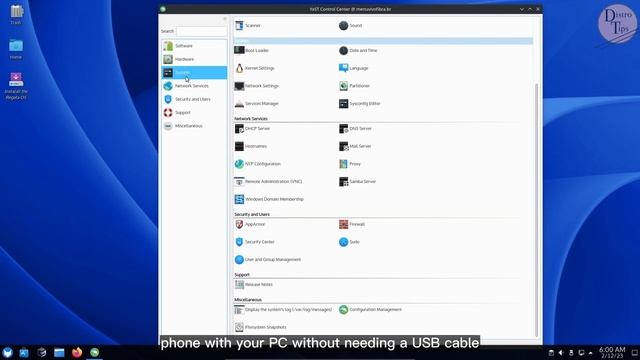
Task: Open Mail Server configuration
Action: coord(355,146)
